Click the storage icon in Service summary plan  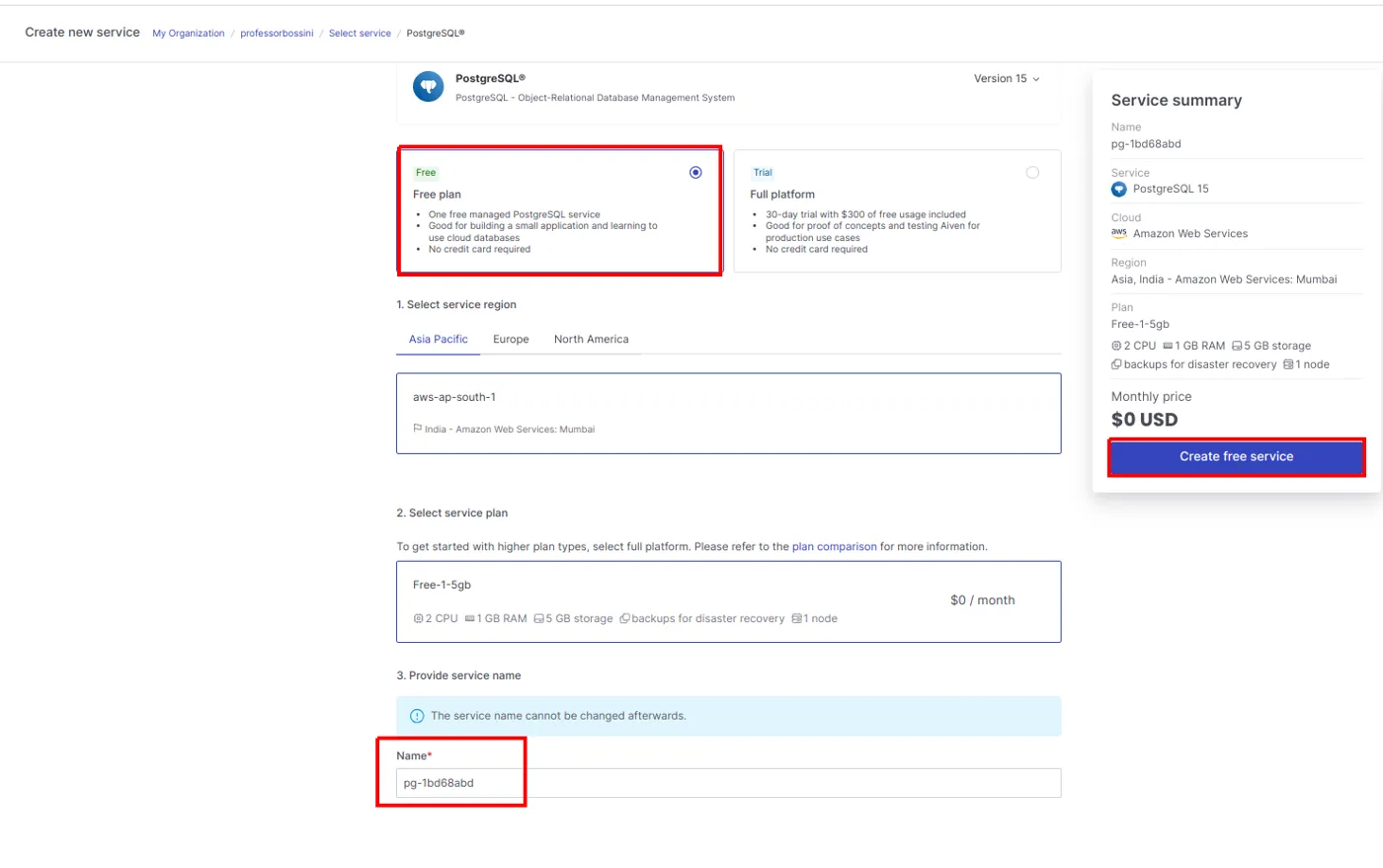point(1237,346)
